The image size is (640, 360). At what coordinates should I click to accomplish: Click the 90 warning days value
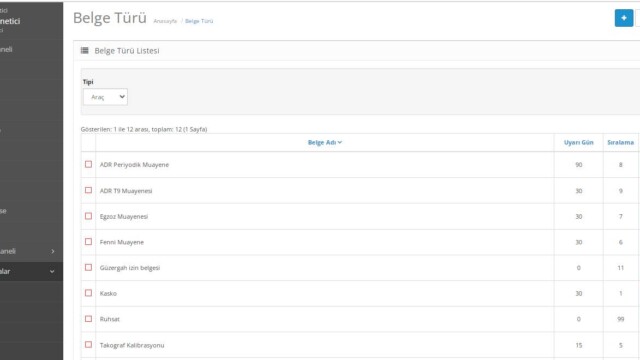(578, 165)
